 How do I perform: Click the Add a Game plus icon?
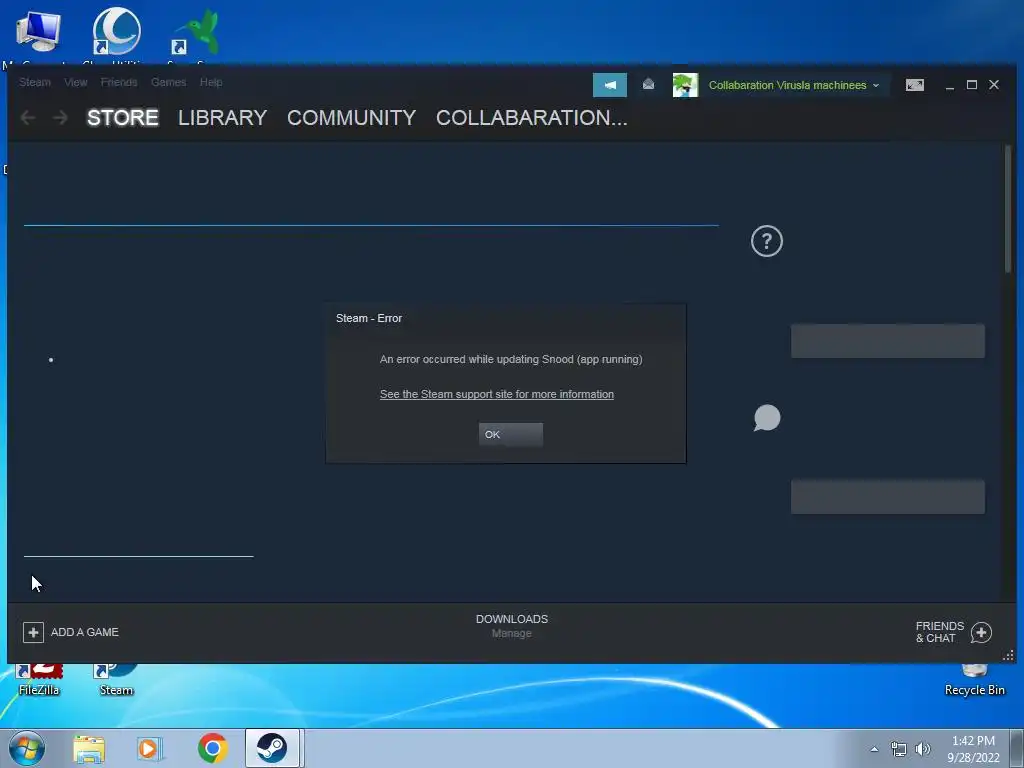[x=33, y=632]
